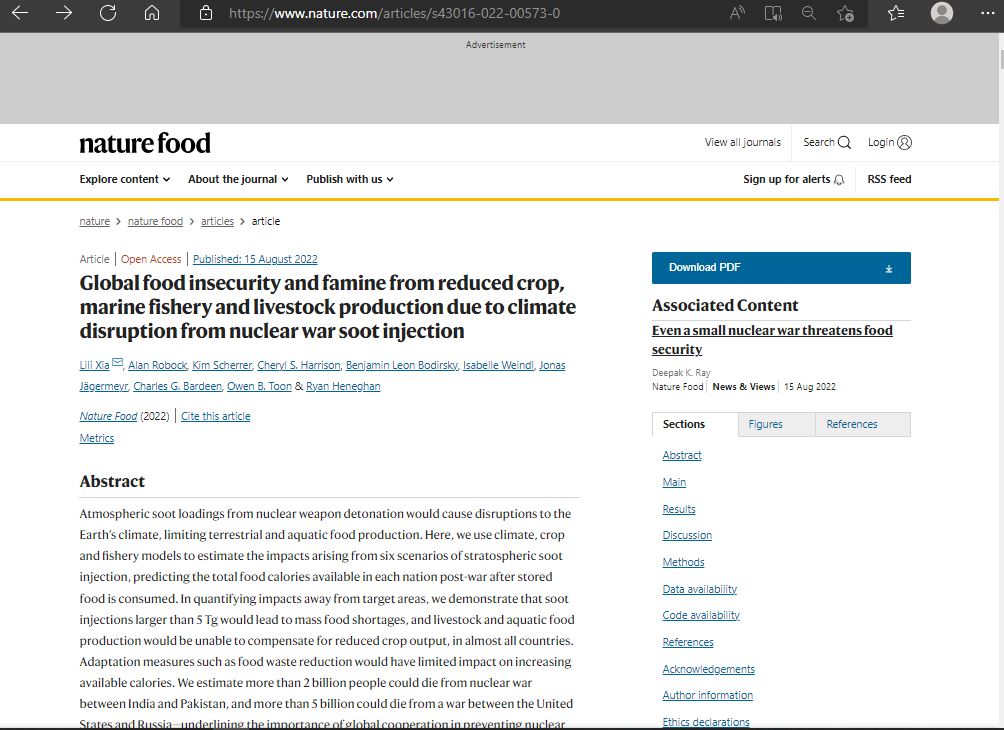The image size is (1004, 730).
Task: Click the Nature Food journal link under authors
Action: coord(108,416)
